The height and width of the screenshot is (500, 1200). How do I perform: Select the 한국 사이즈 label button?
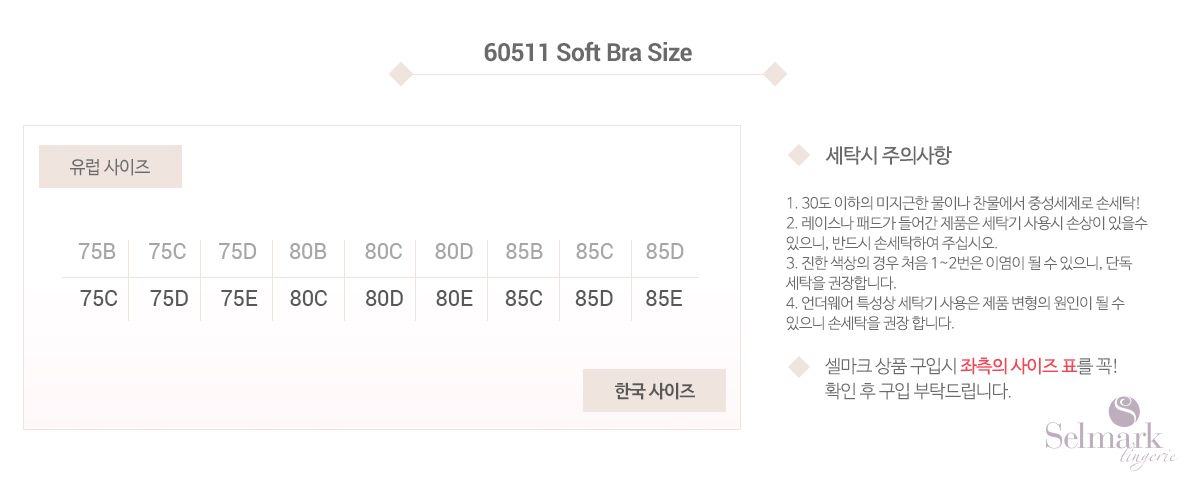point(654,390)
